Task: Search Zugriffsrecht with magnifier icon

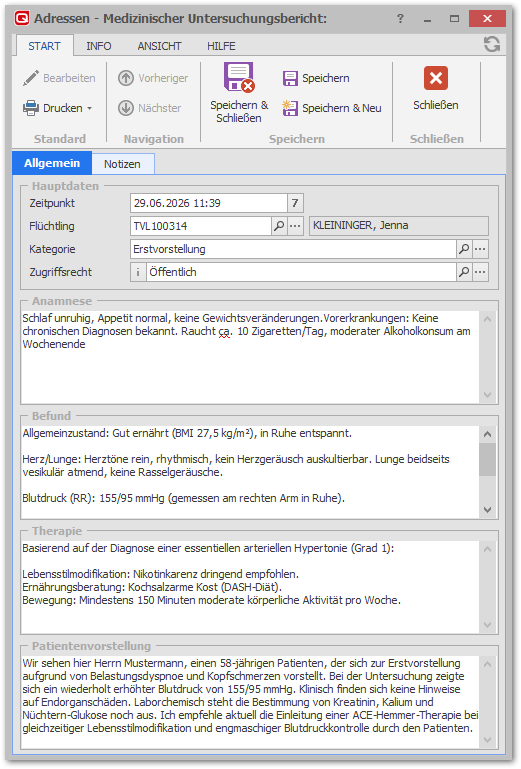Action: click(464, 272)
